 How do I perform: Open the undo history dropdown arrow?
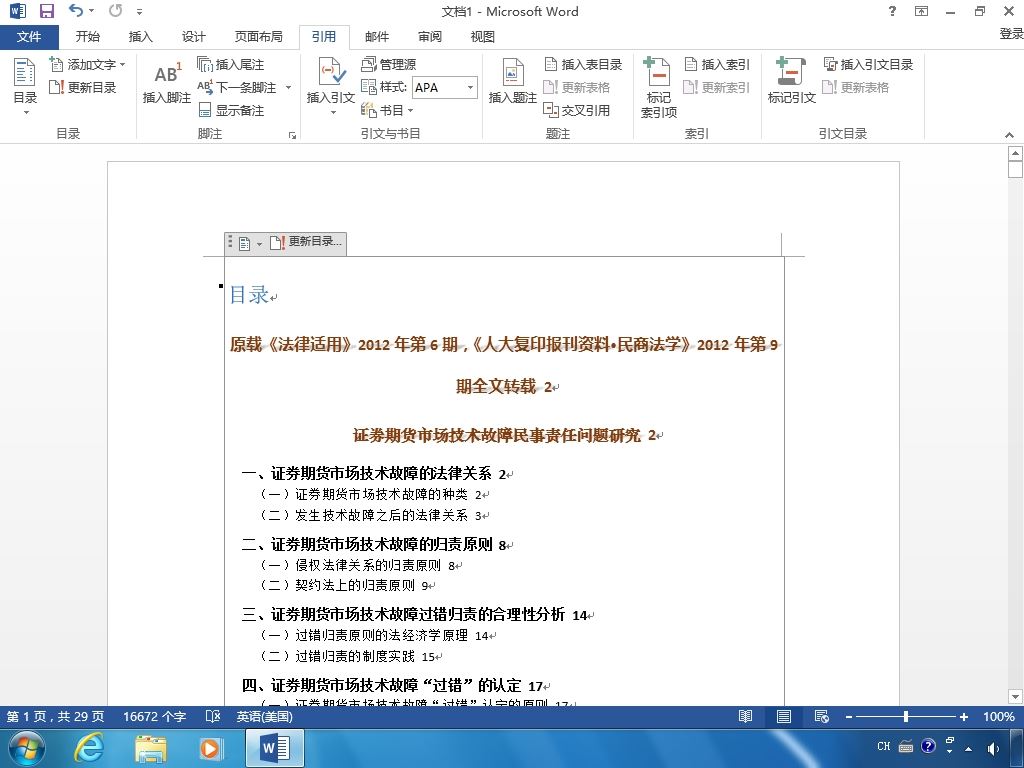click(91, 11)
